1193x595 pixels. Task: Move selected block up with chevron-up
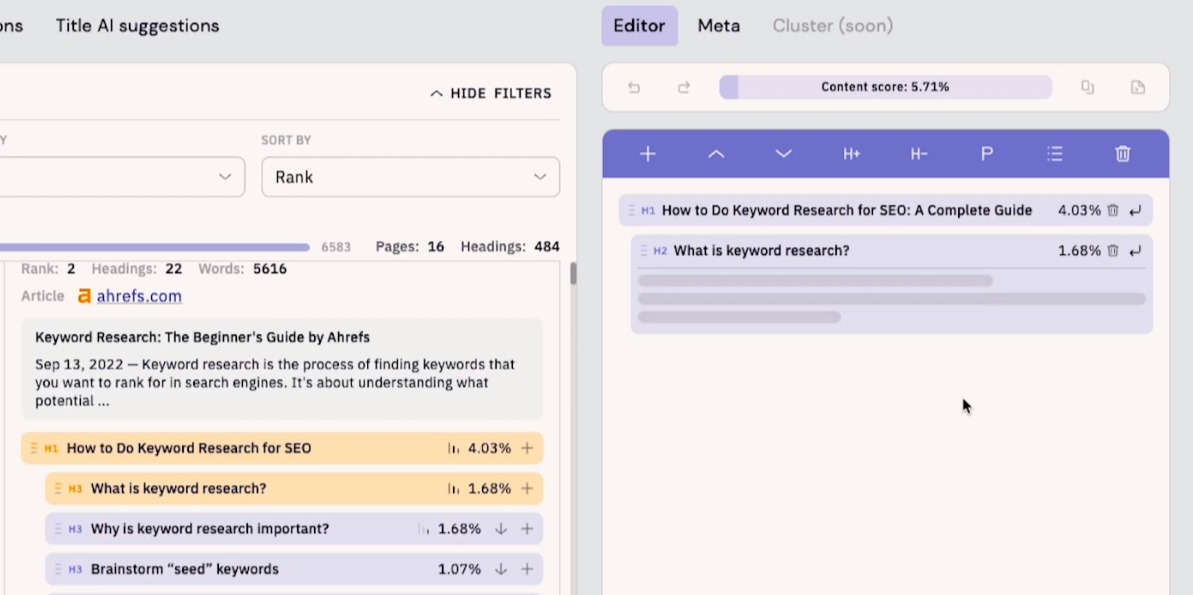tap(716, 154)
